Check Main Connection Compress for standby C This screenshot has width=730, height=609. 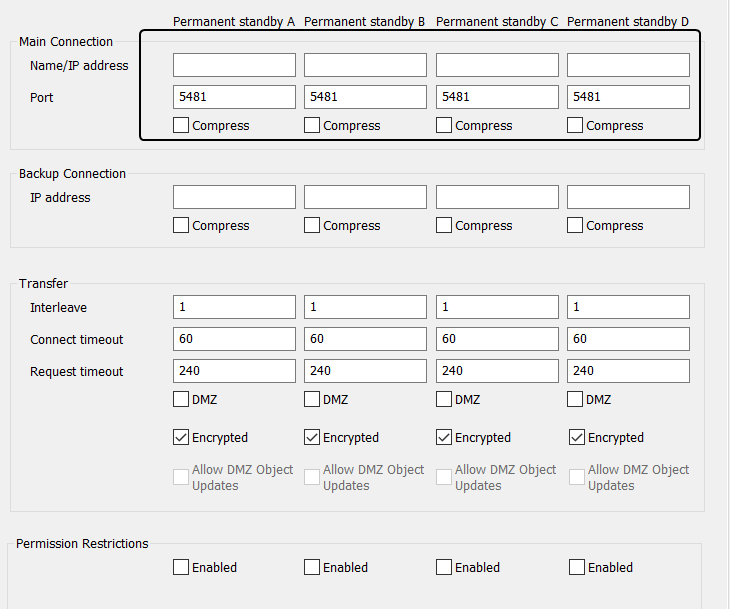[444, 126]
